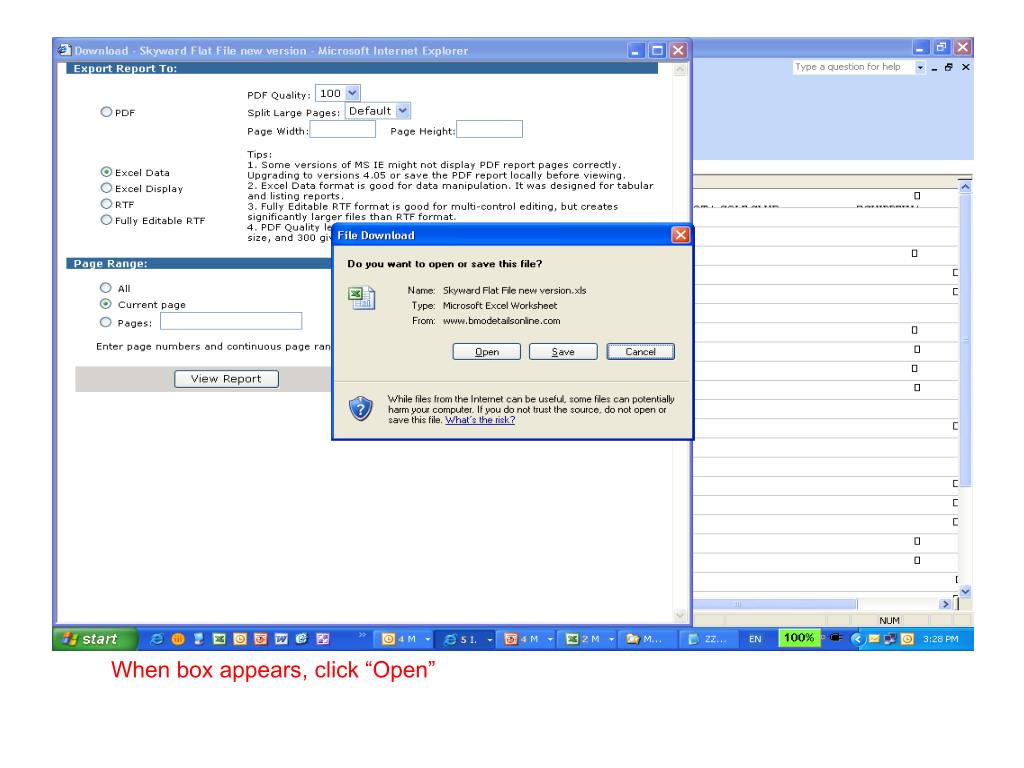The image size is (1024, 768).
Task: Select the Excel Display radio button
Action: tap(106, 188)
